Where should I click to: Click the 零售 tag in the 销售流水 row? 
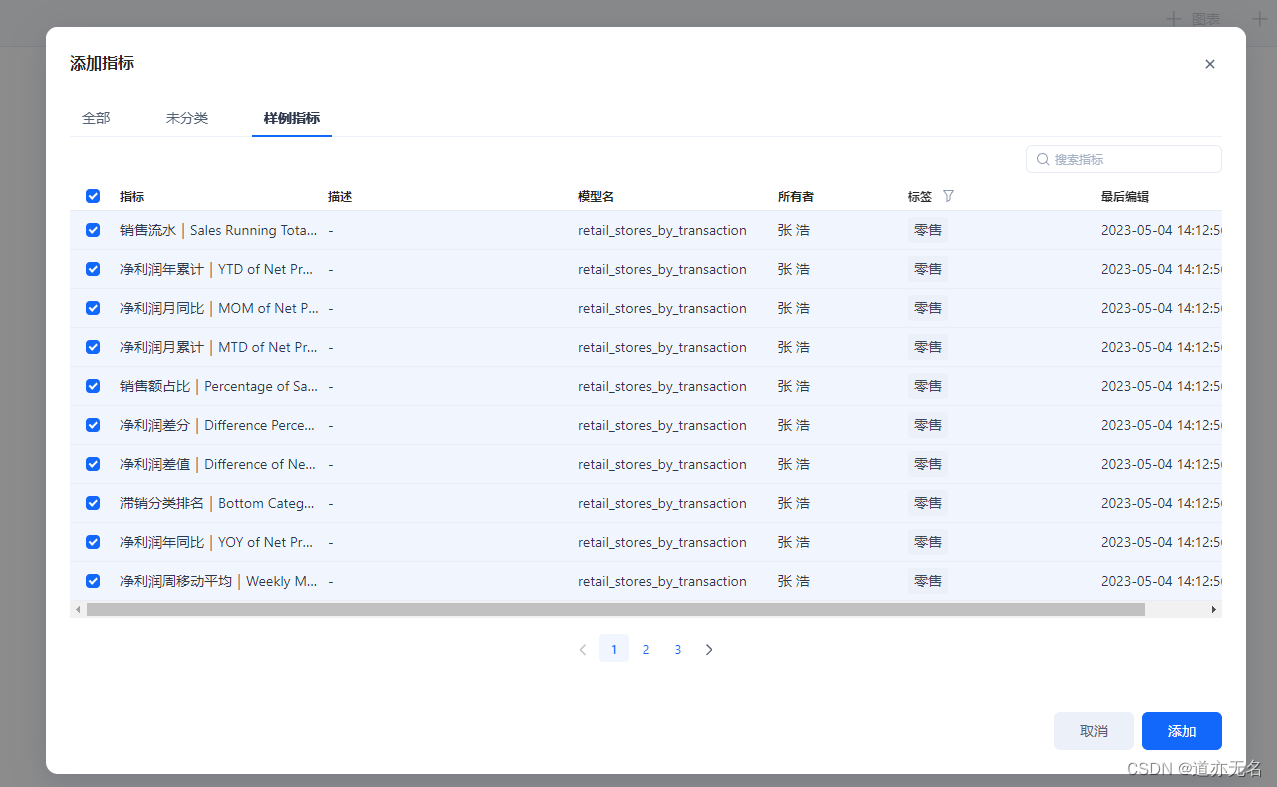[928, 230]
